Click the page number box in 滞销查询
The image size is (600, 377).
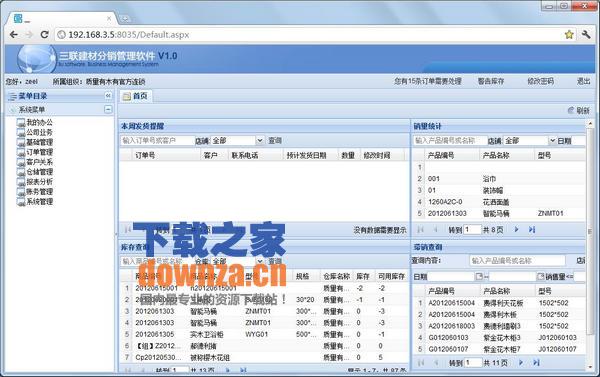[x=474, y=362]
